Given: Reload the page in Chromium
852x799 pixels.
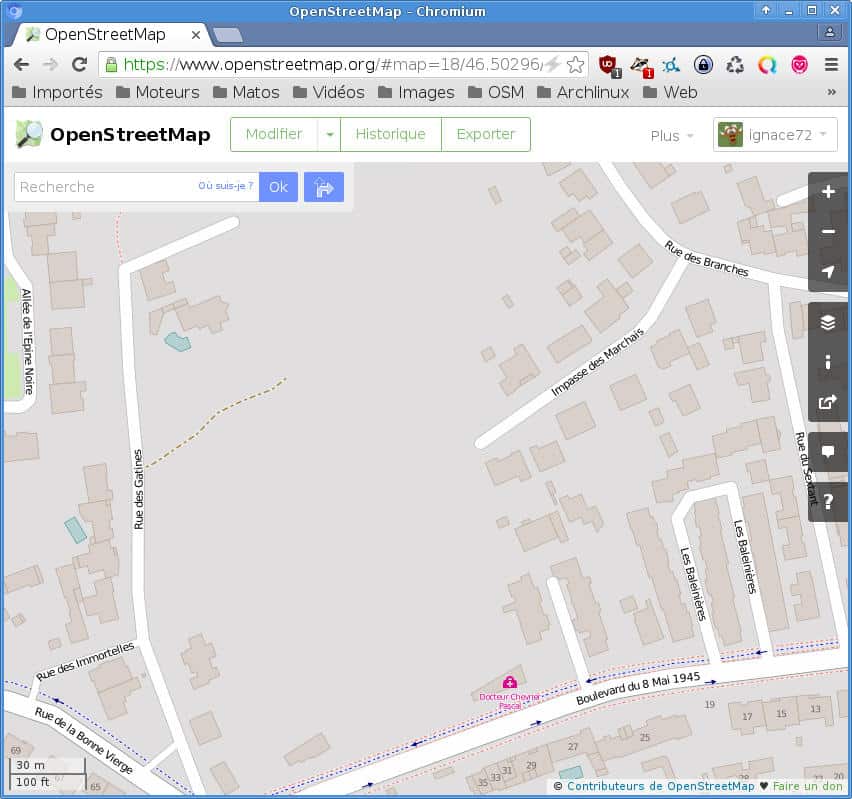Looking at the screenshot, I should click(x=79, y=64).
